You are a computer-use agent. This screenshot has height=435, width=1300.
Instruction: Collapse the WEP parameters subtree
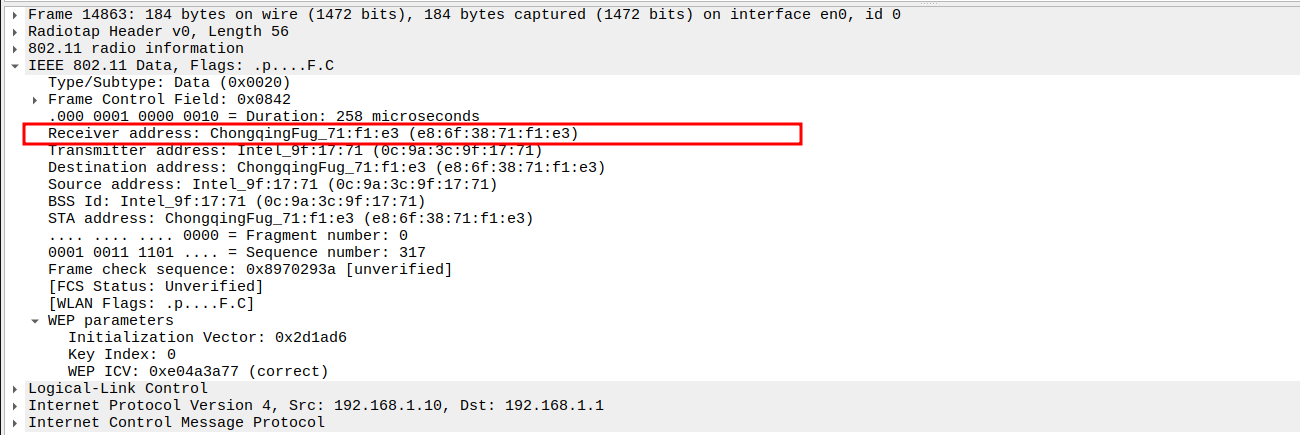point(35,320)
